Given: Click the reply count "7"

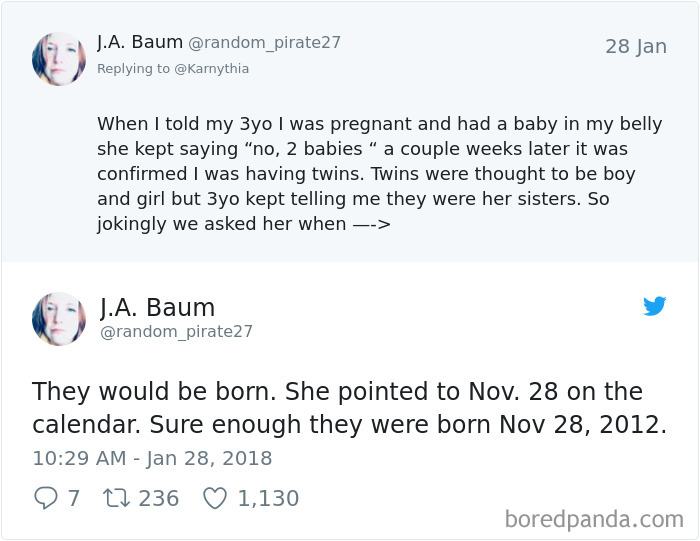Looking at the screenshot, I should pos(73,498).
